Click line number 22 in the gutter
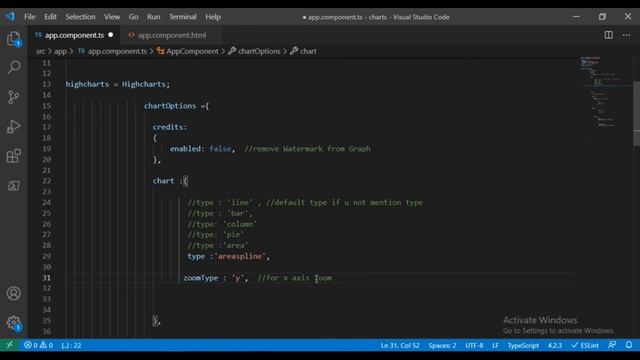The width and height of the screenshot is (640, 360). pos(47,181)
